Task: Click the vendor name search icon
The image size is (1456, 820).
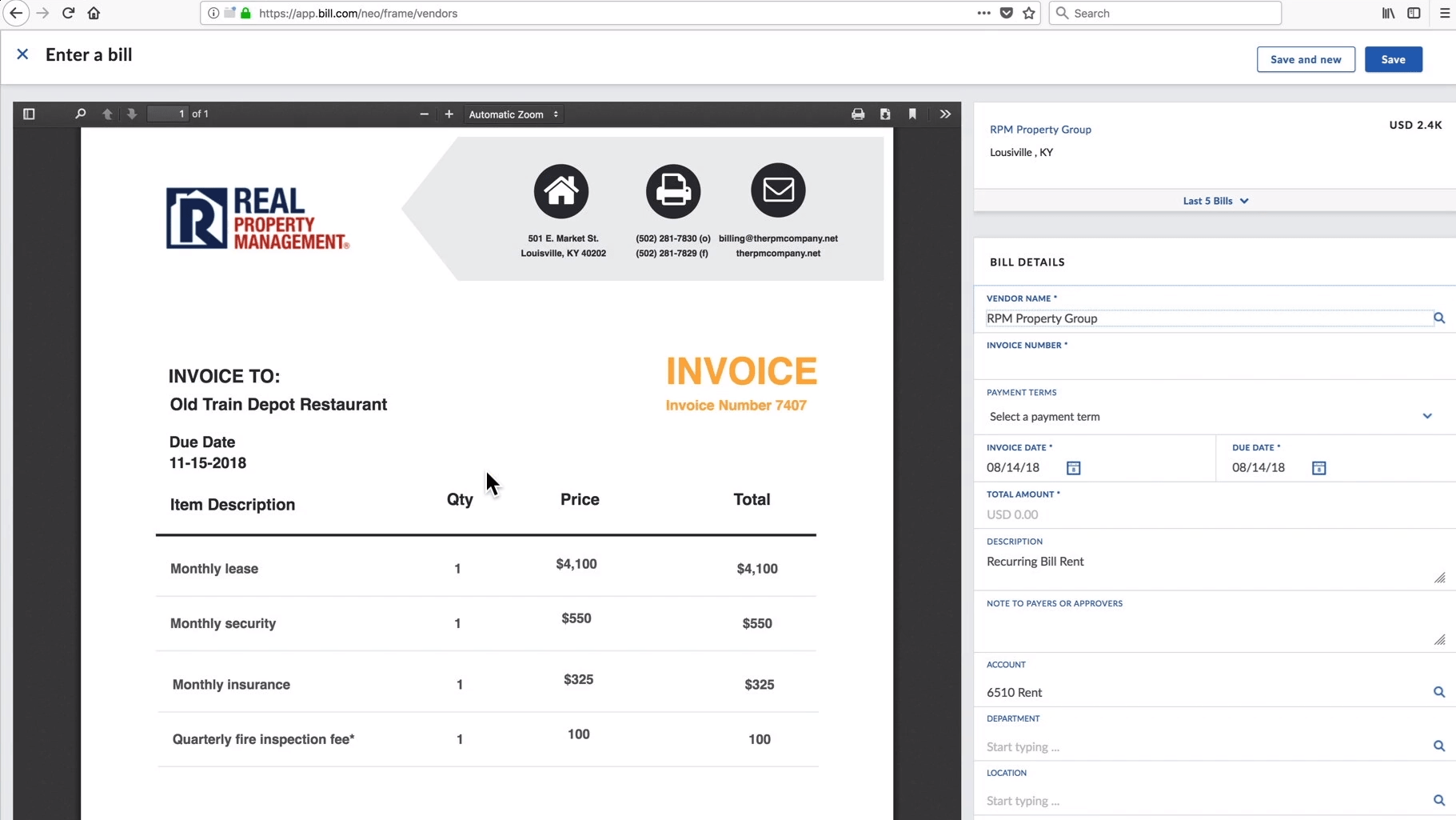Action: [1438, 318]
